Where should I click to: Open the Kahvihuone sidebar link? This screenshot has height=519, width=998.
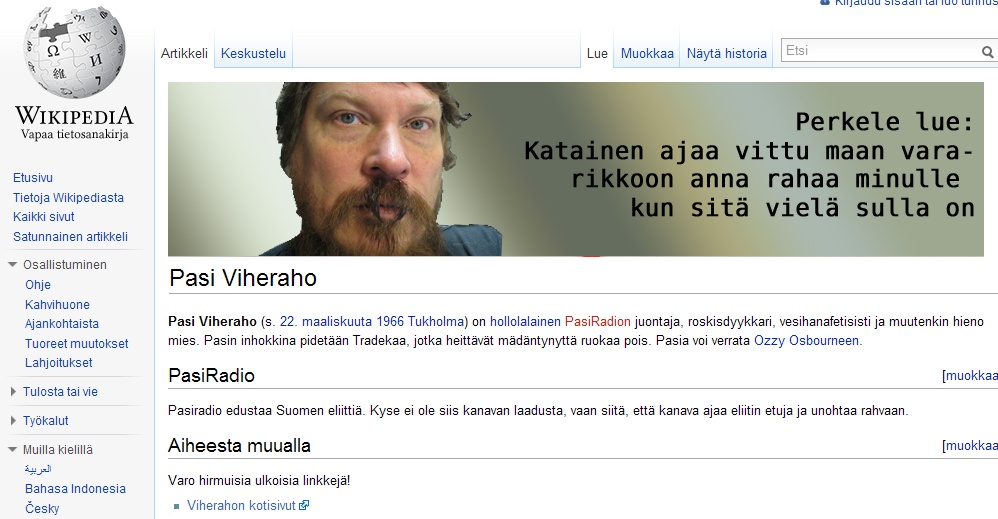pyautogui.click(x=57, y=304)
